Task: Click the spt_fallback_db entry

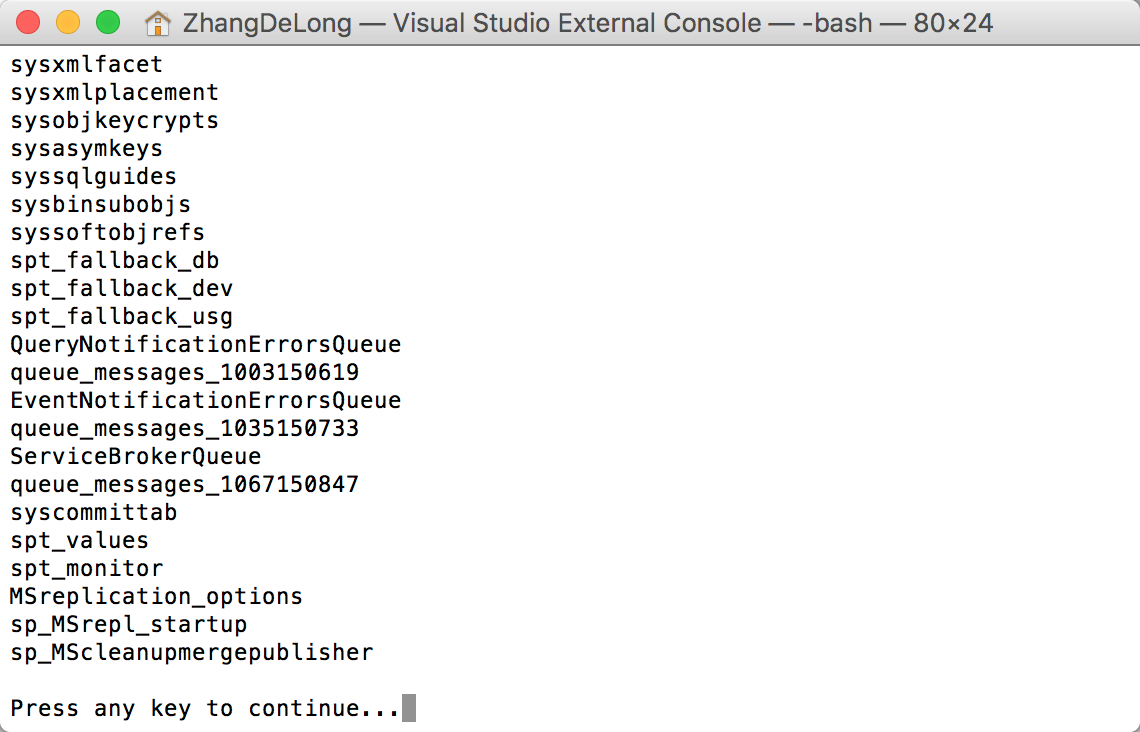Action: point(114,260)
